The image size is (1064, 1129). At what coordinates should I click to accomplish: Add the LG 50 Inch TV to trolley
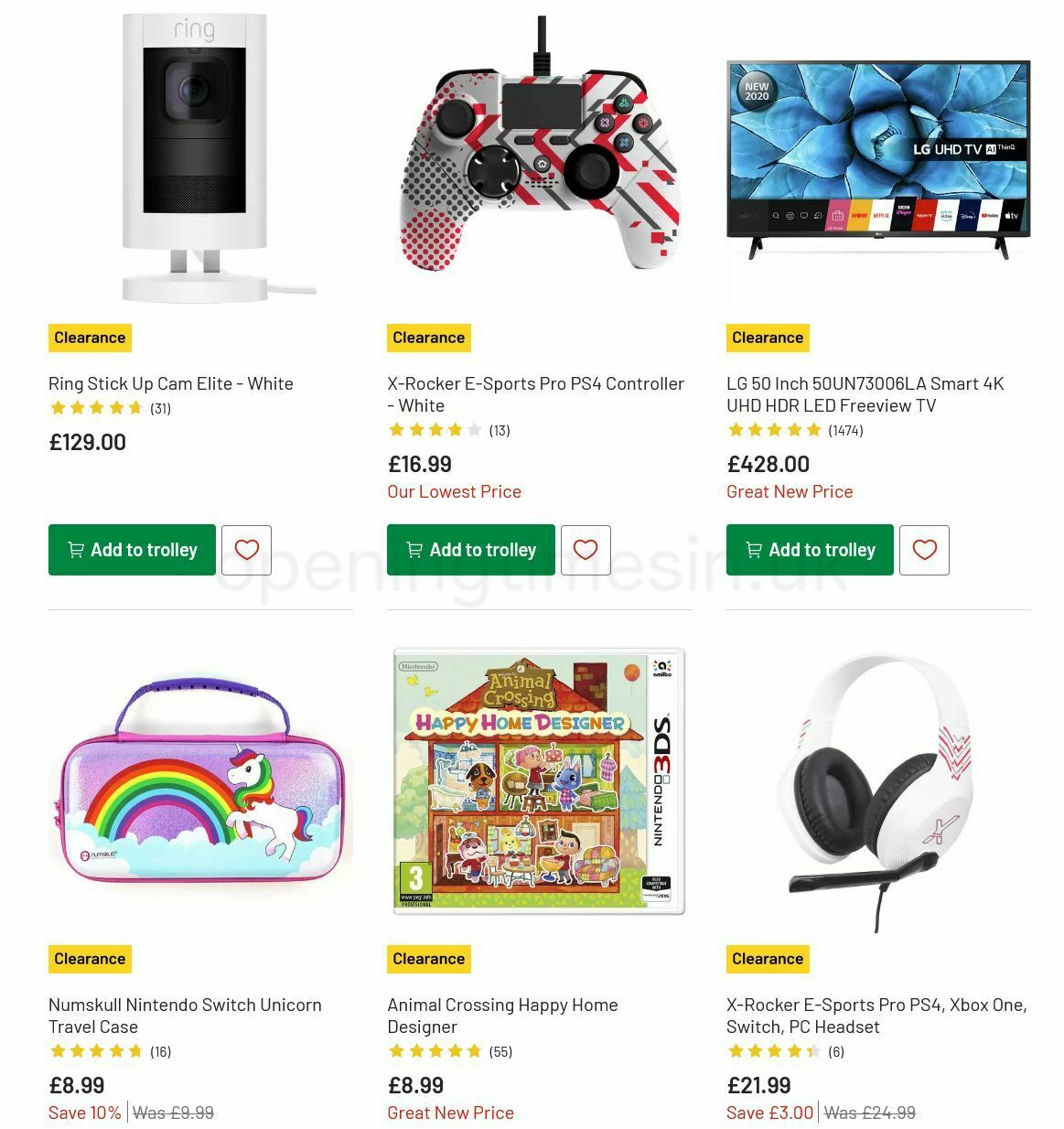pyautogui.click(x=810, y=550)
